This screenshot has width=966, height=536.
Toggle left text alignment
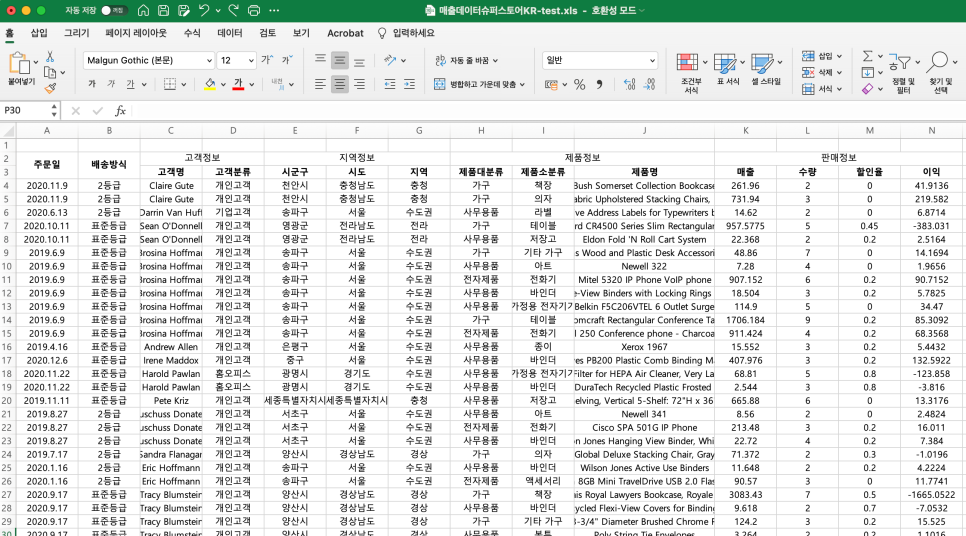pyautogui.click(x=320, y=84)
